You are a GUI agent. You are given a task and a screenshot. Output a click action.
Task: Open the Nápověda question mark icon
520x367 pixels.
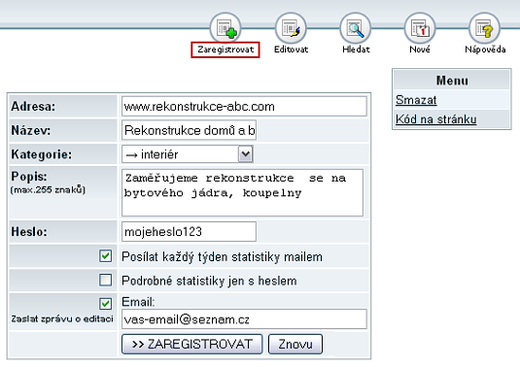484,28
